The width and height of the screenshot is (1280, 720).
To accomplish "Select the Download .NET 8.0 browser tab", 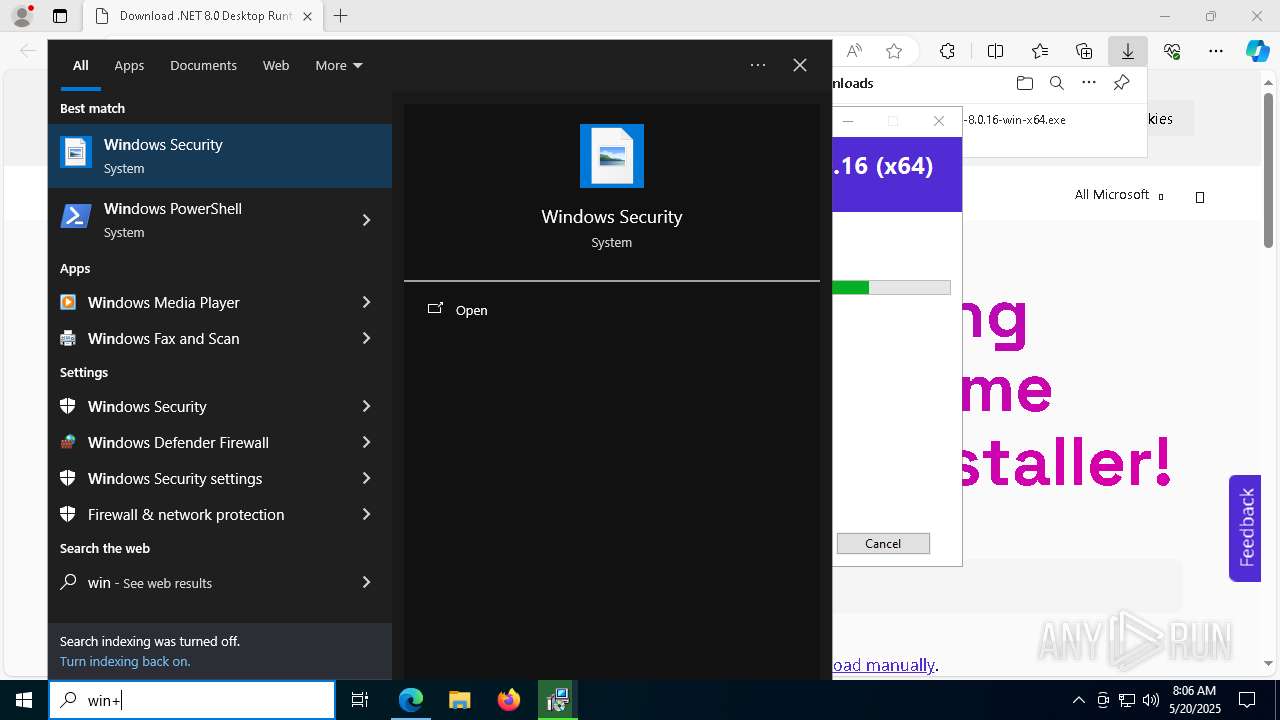I will click(203, 16).
